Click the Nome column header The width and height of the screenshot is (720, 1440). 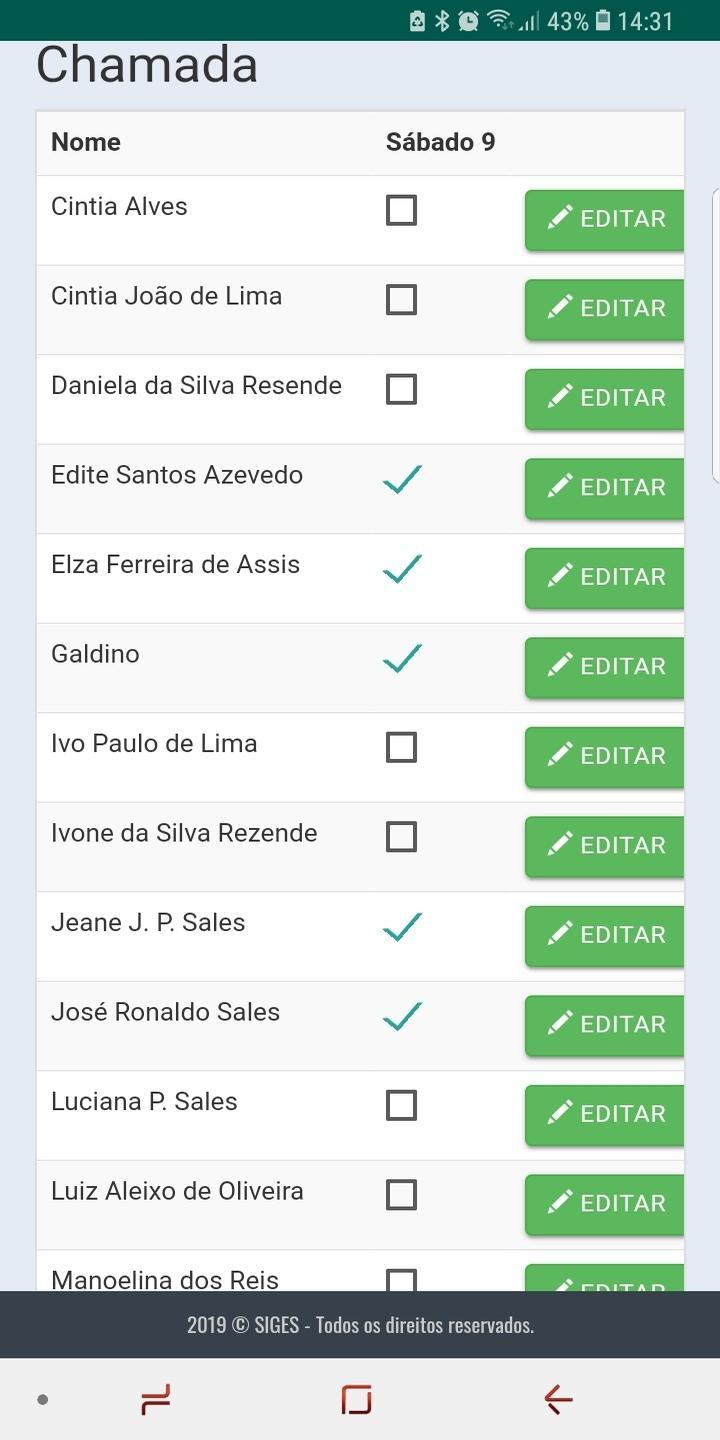tap(86, 142)
